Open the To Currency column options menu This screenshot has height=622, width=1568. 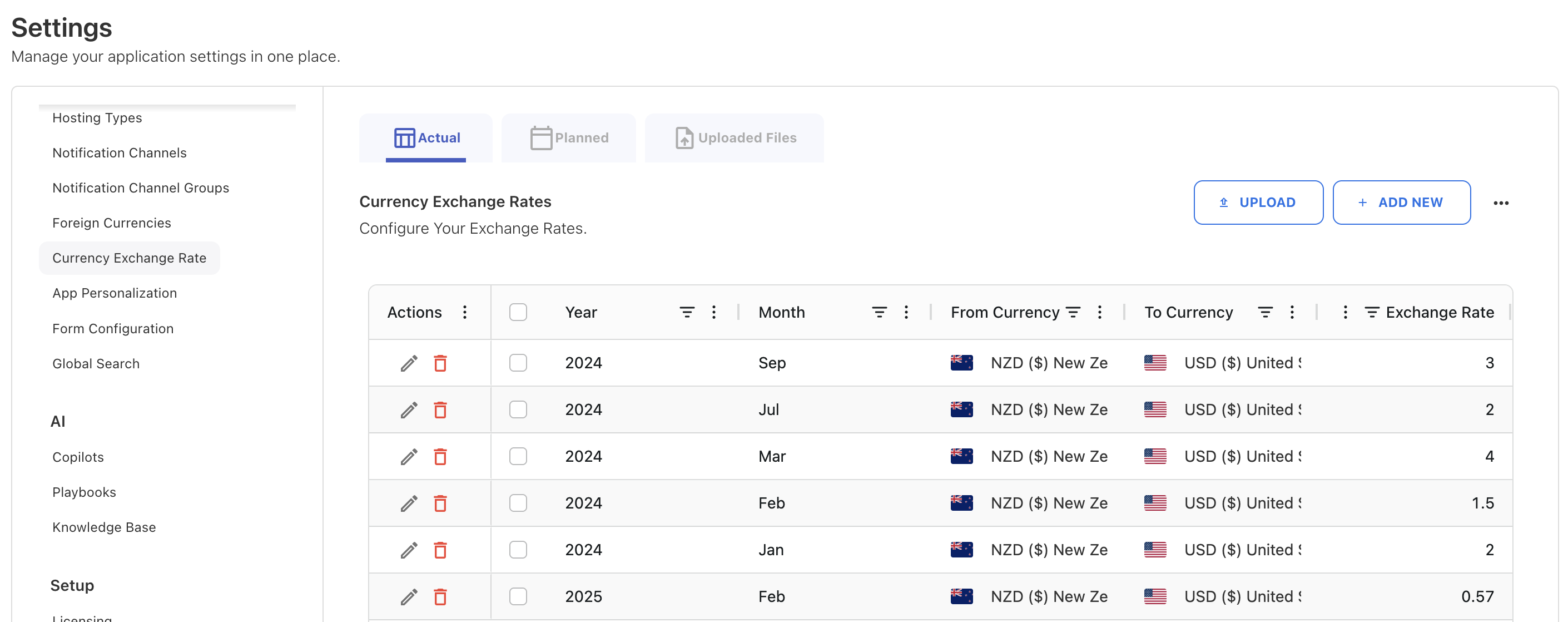coord(1292,313)
